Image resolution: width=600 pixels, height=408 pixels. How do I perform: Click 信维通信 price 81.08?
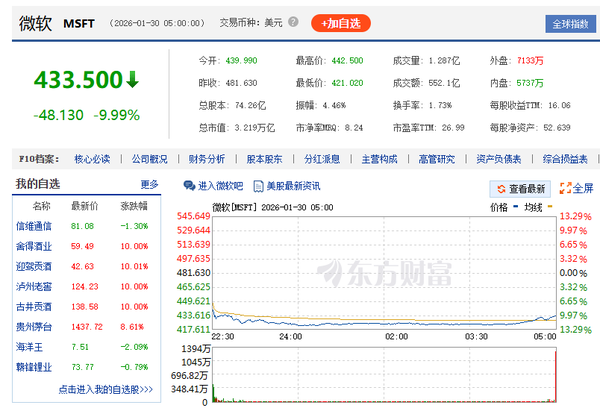[x=82, y=226]
